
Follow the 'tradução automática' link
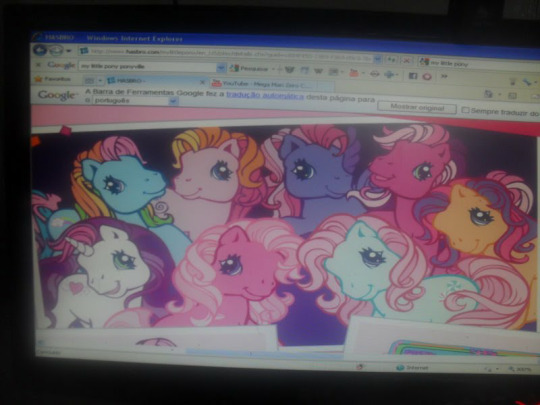(265, 96)
